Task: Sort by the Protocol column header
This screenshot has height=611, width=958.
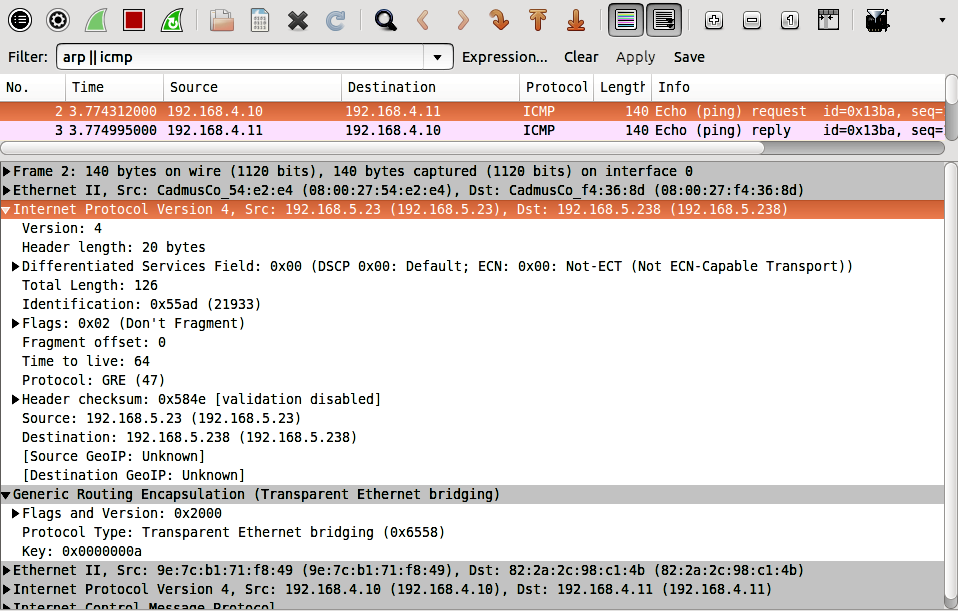Action: tap(557, 87)
